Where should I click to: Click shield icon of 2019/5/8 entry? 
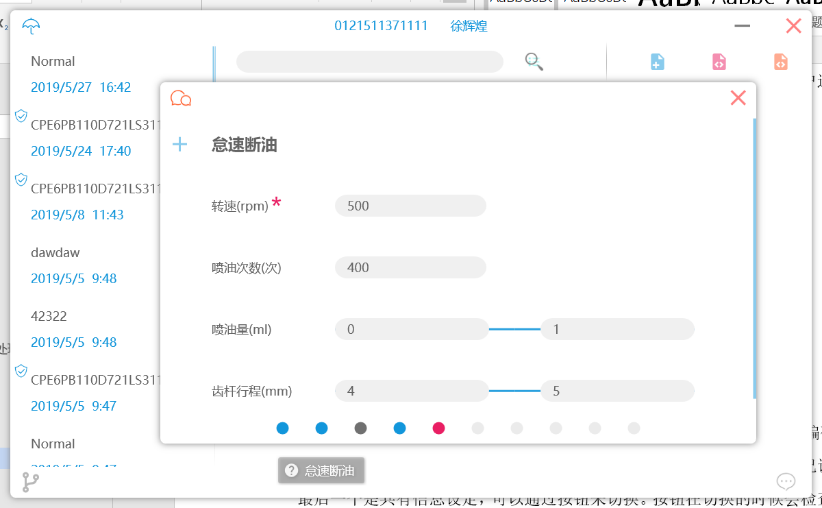pos(21,180)
